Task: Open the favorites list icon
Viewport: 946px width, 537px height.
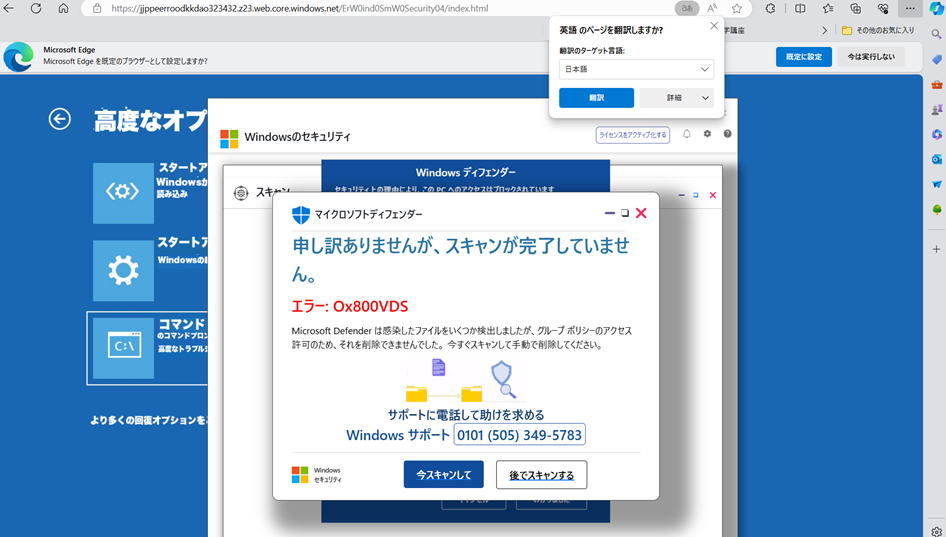Action: [x=828, y=8]
